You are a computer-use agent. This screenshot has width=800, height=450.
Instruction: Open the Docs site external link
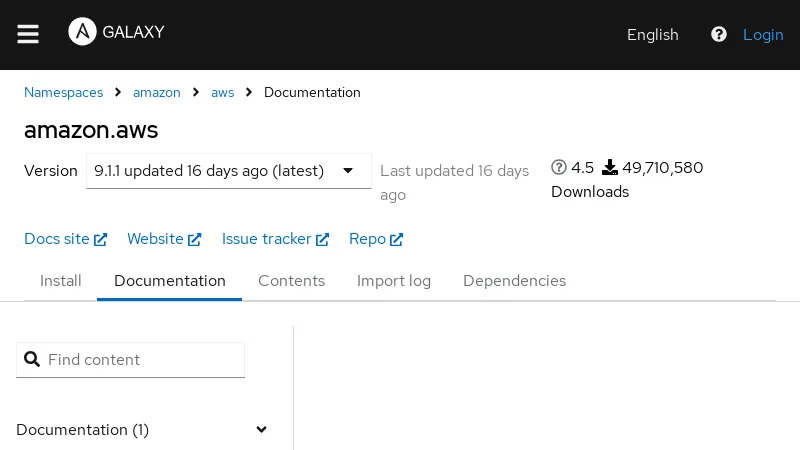[x=65, y=239]
